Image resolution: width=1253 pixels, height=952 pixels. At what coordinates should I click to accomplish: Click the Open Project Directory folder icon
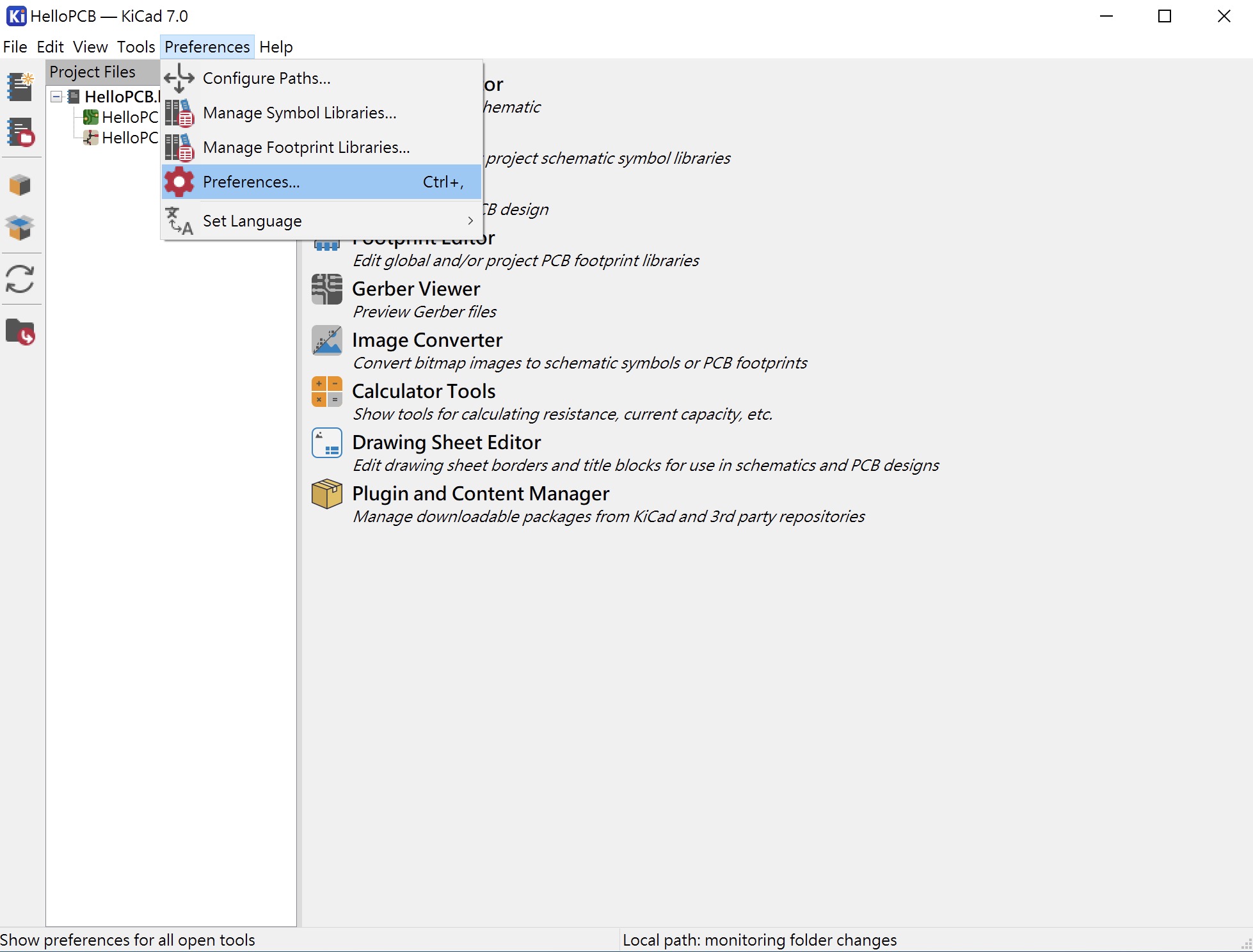pos(20,332)
